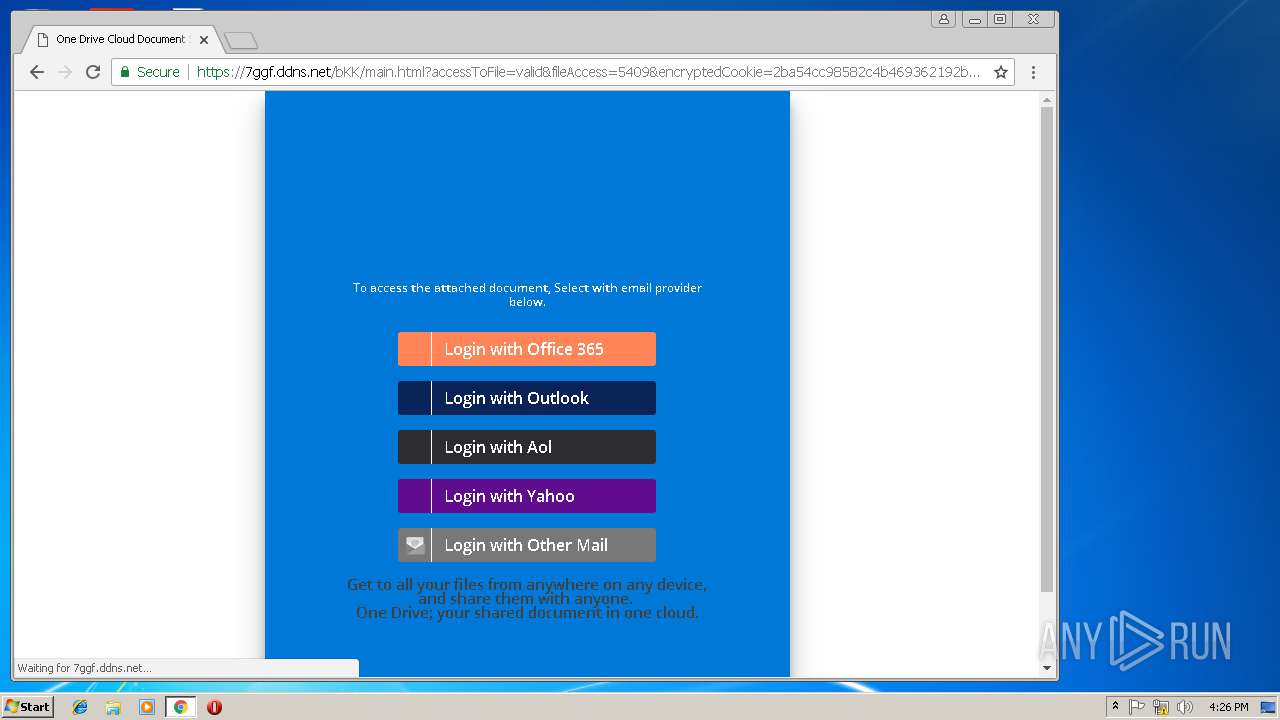Switch to Chrome in taskbar
This screenshot has width=1280, height=720.
click(x=180, y=707)
